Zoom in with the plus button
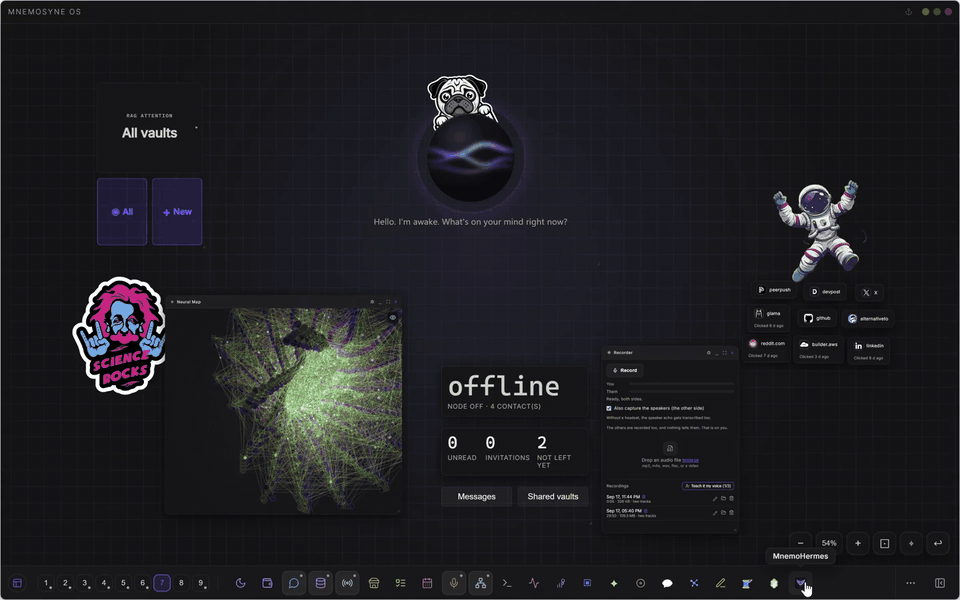 coord(858,543)
